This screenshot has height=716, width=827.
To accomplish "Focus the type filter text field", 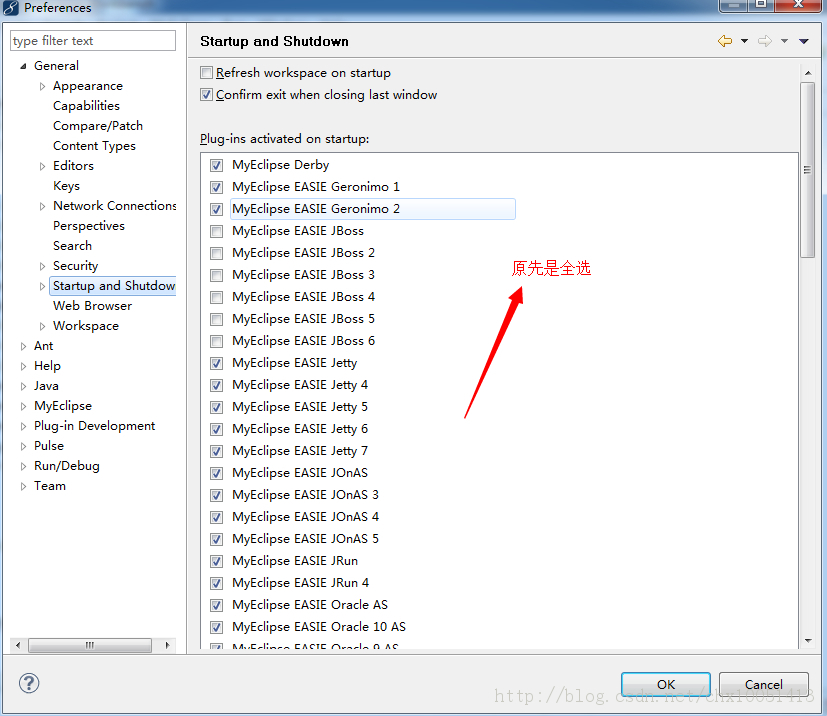I will [93, 41].
